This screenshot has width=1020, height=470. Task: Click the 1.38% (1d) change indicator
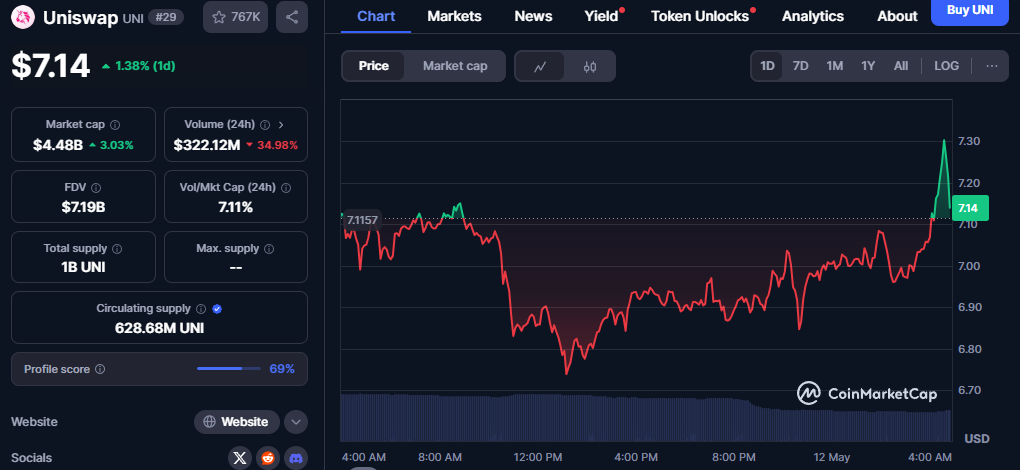(x=139, y=66)
